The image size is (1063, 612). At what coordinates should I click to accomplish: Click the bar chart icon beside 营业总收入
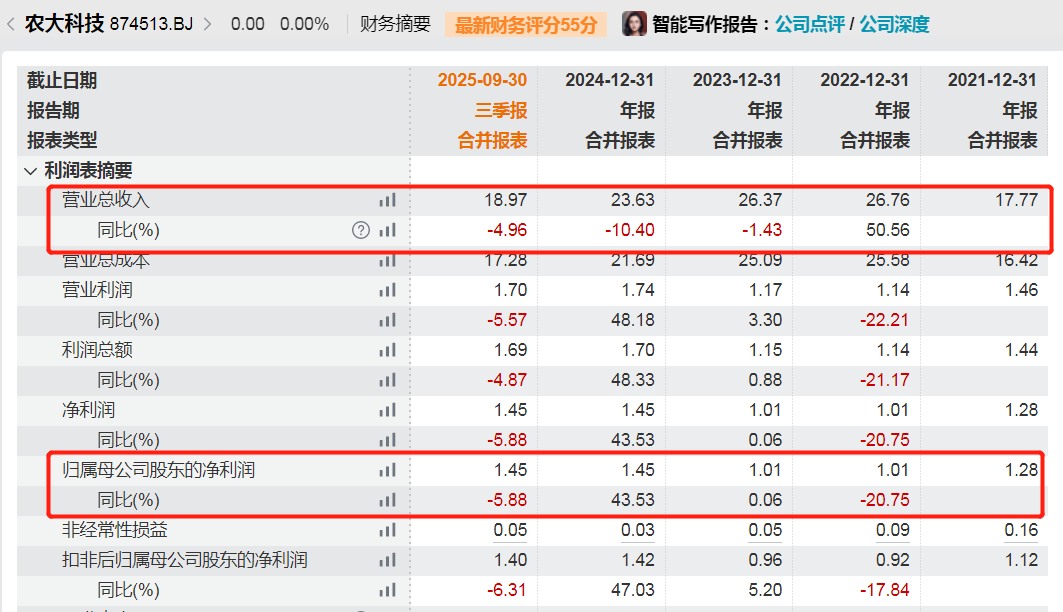pyautogui.click(x=388, y=199)
